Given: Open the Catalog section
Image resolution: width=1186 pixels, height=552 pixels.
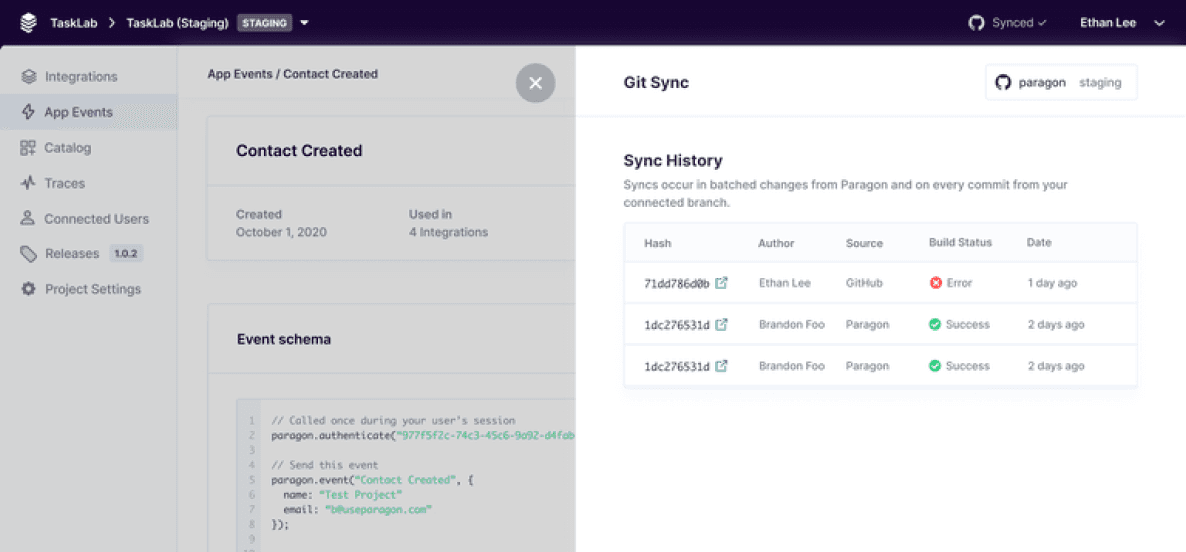Looking at the screenshot, I should coord(67,147).
